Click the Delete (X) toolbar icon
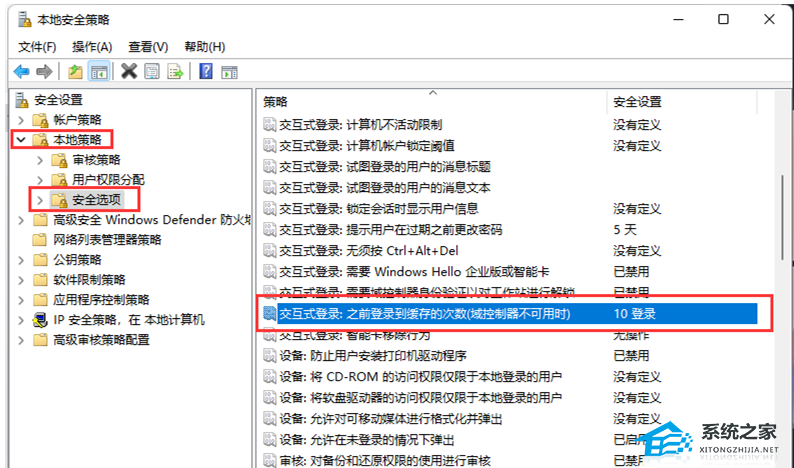The height and width of the screenshot is (468, 794). (129, 71)
